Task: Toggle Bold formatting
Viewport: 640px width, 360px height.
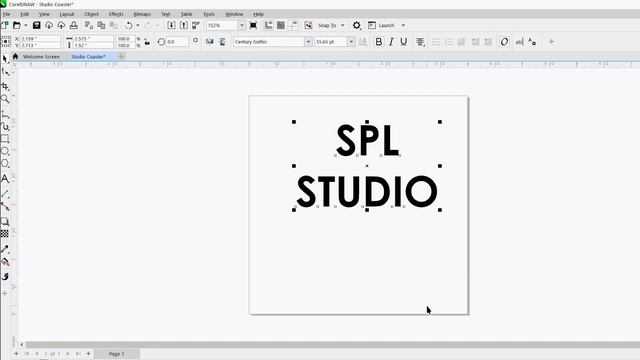Action: point(378,42)
